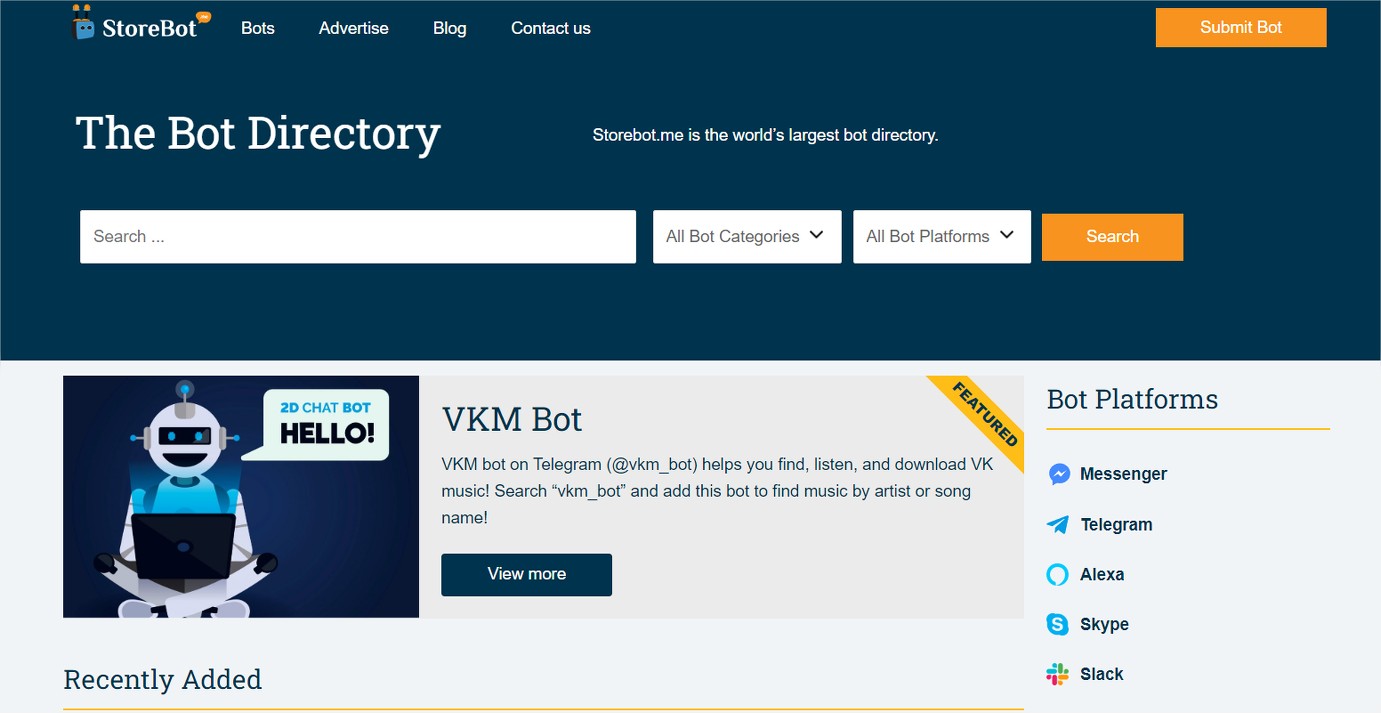Open the All Bot Platforms dropdown
Screen dimensions: 1381x713
point(941,237)
